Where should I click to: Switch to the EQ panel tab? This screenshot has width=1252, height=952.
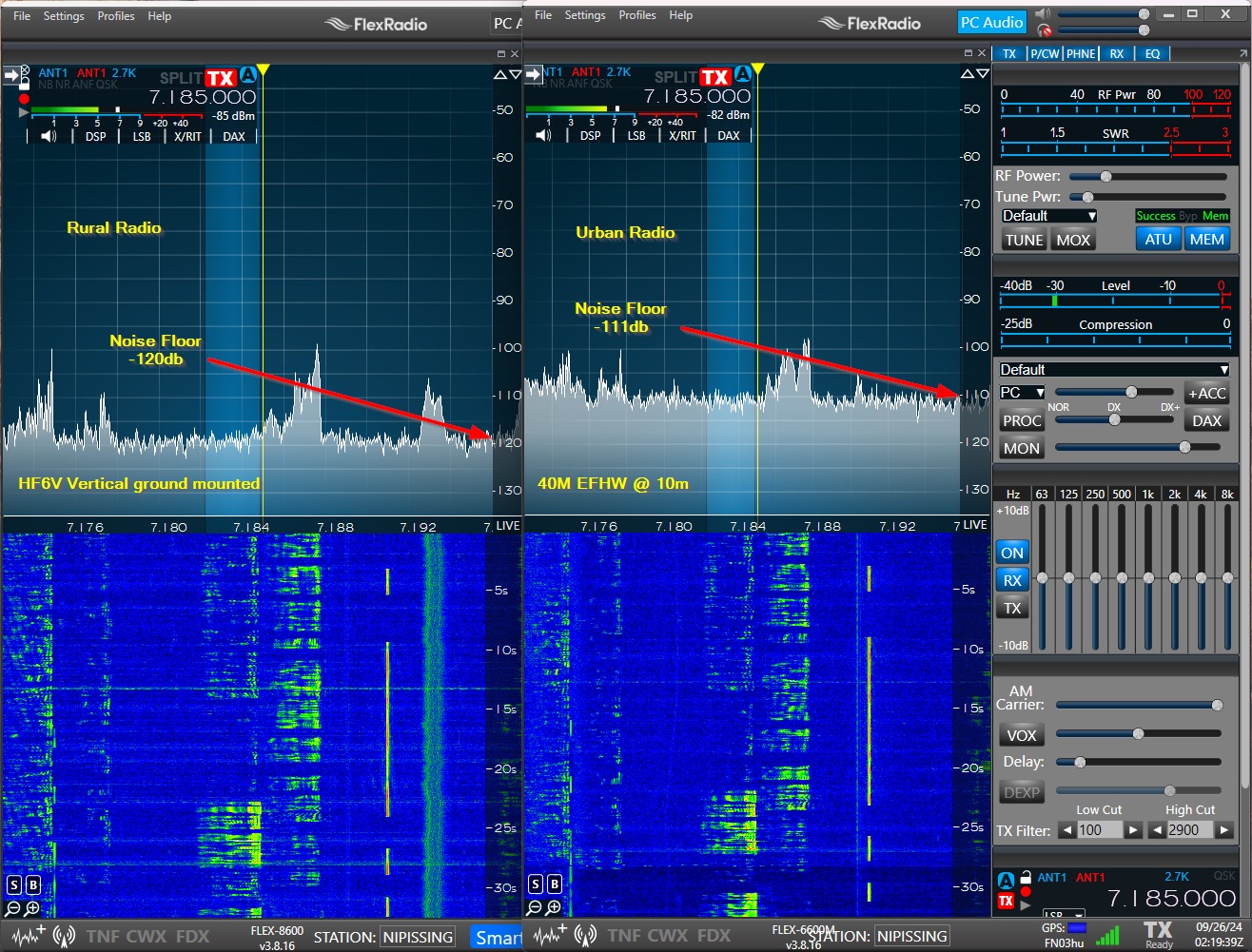(x=1152, y=54)
